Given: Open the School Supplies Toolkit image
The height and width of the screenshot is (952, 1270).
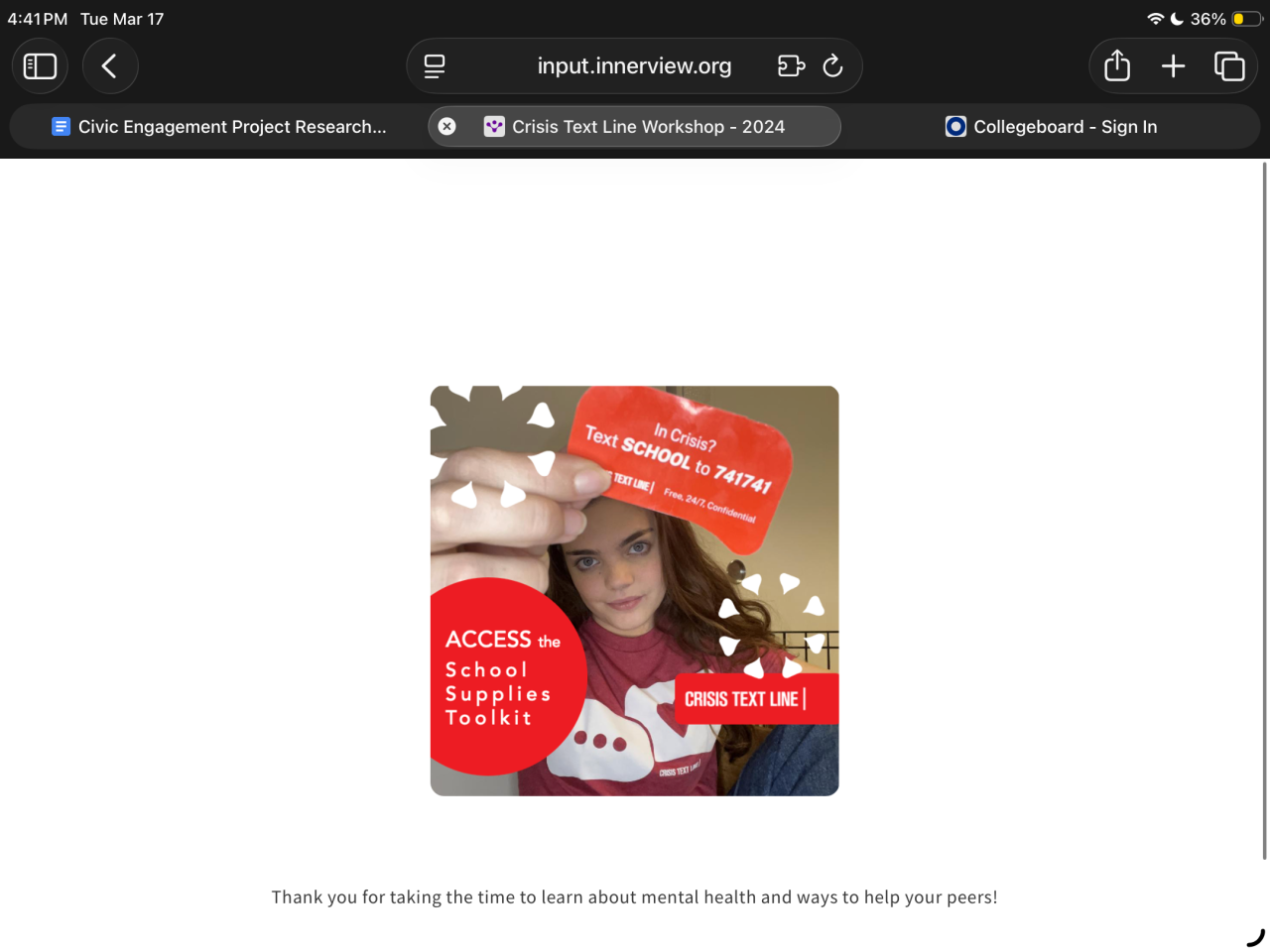Looking at the screenshot, I should (x=635, y=591).
